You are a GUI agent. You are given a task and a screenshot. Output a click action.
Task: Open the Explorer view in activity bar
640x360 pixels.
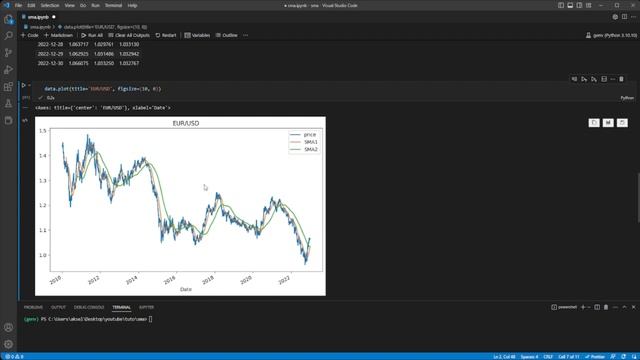tap(8, 19)
